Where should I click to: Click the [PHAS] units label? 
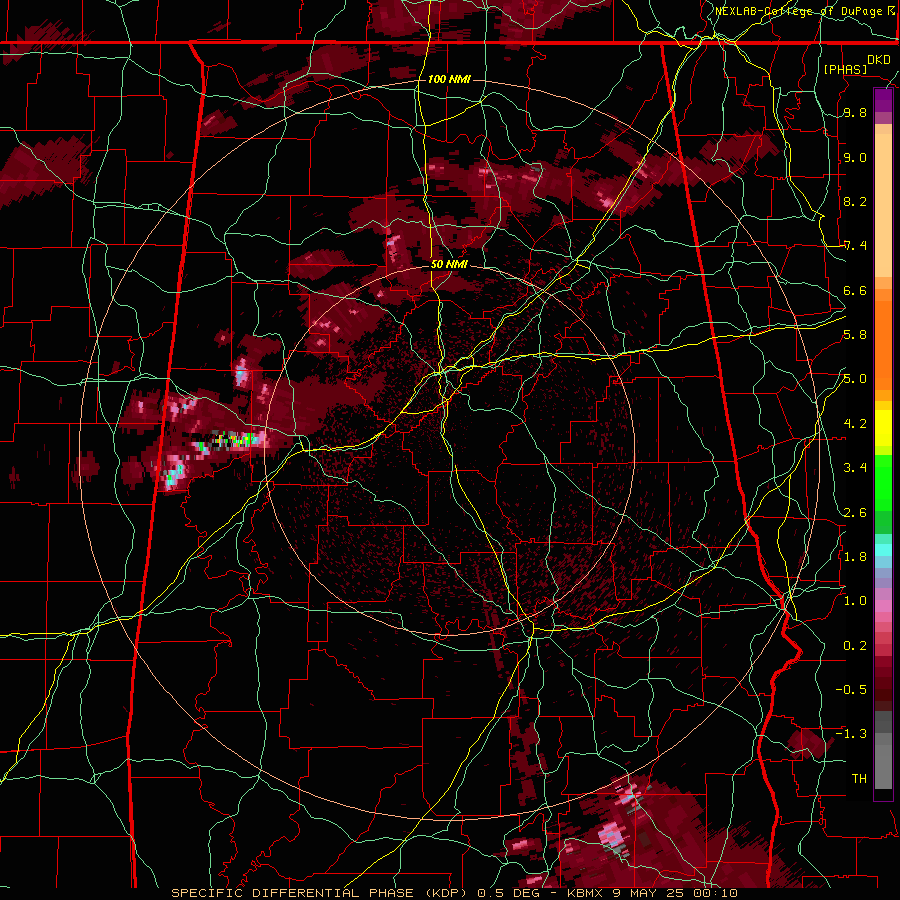[845, 69]
